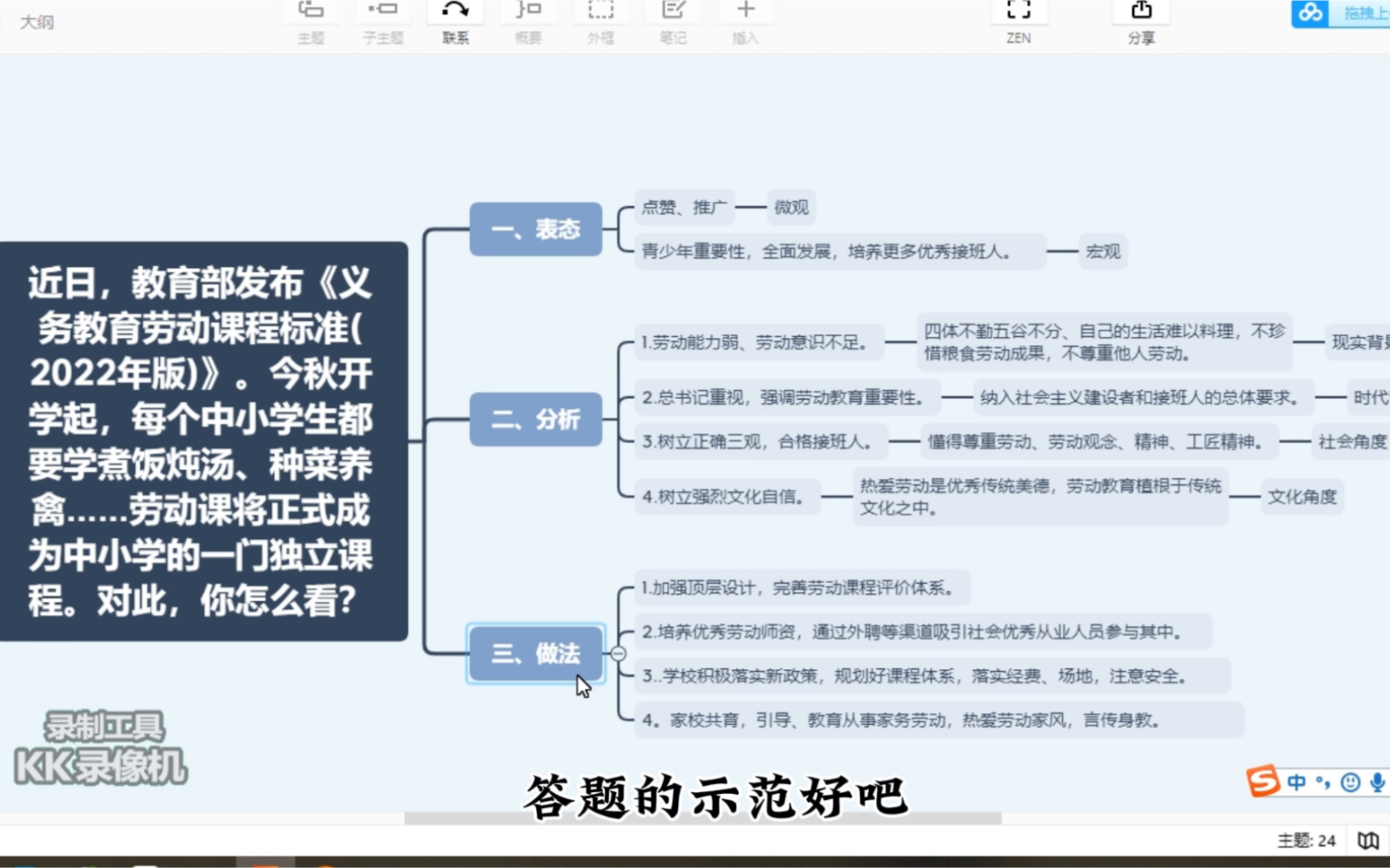Click the 主题: 24 topic count in status bar
Viewport: 1390px width, 868px height.
[1306, 840]
